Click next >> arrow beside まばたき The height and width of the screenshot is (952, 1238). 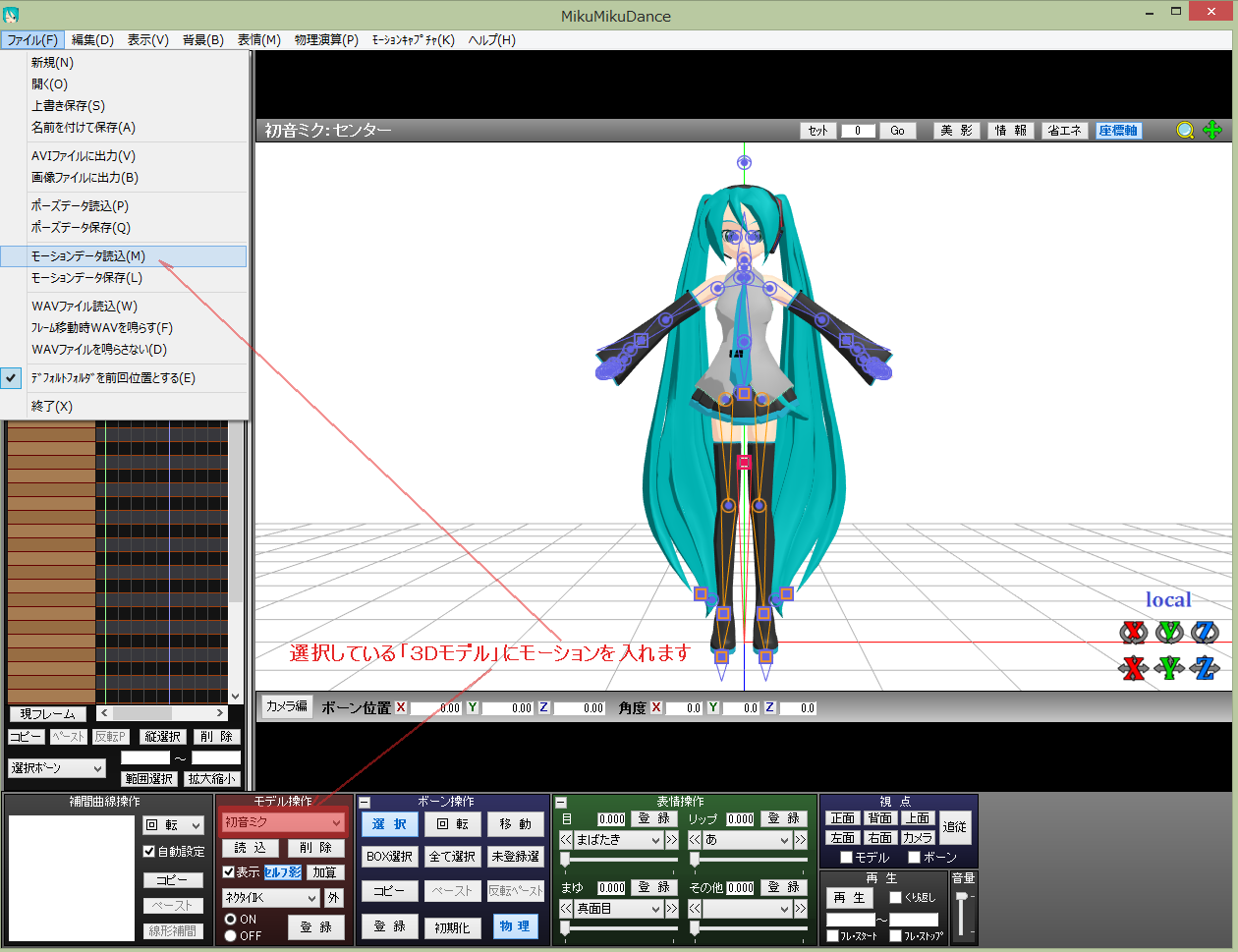tap(672, 840)
